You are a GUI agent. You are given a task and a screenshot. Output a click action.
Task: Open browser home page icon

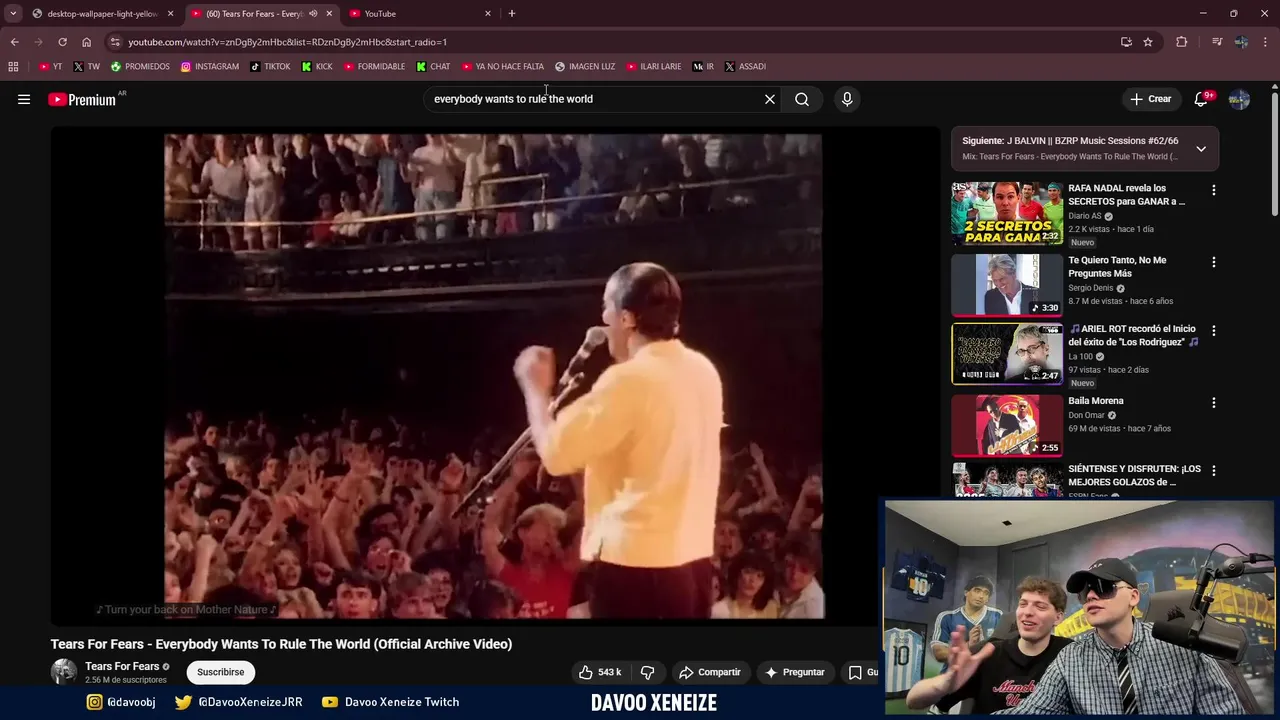pos(86,42)
